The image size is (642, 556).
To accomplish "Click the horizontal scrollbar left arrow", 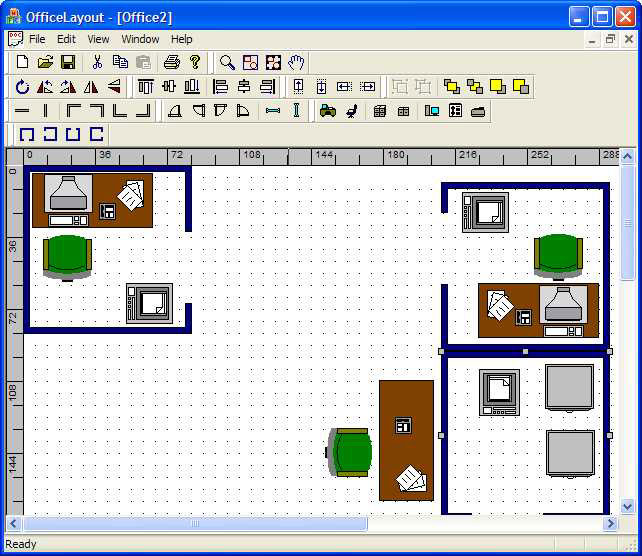I will click(x=13, y=523).
